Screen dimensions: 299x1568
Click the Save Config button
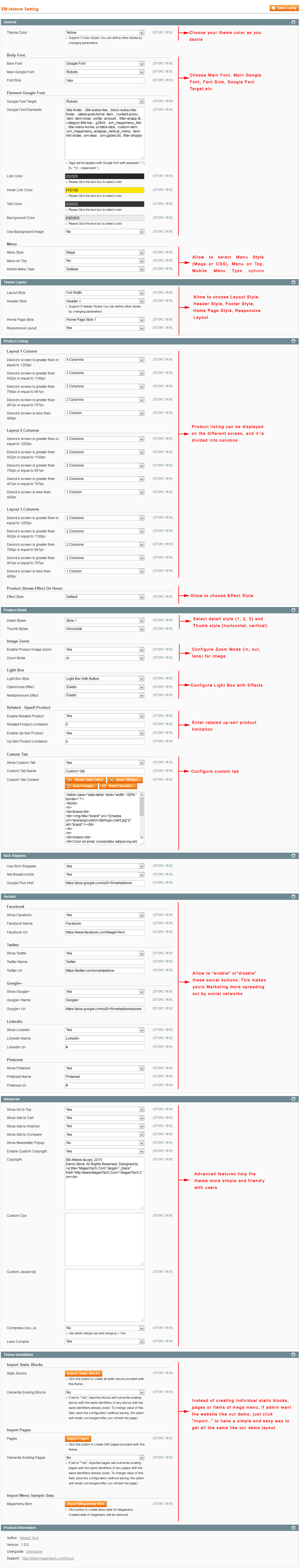coord(284,8)
